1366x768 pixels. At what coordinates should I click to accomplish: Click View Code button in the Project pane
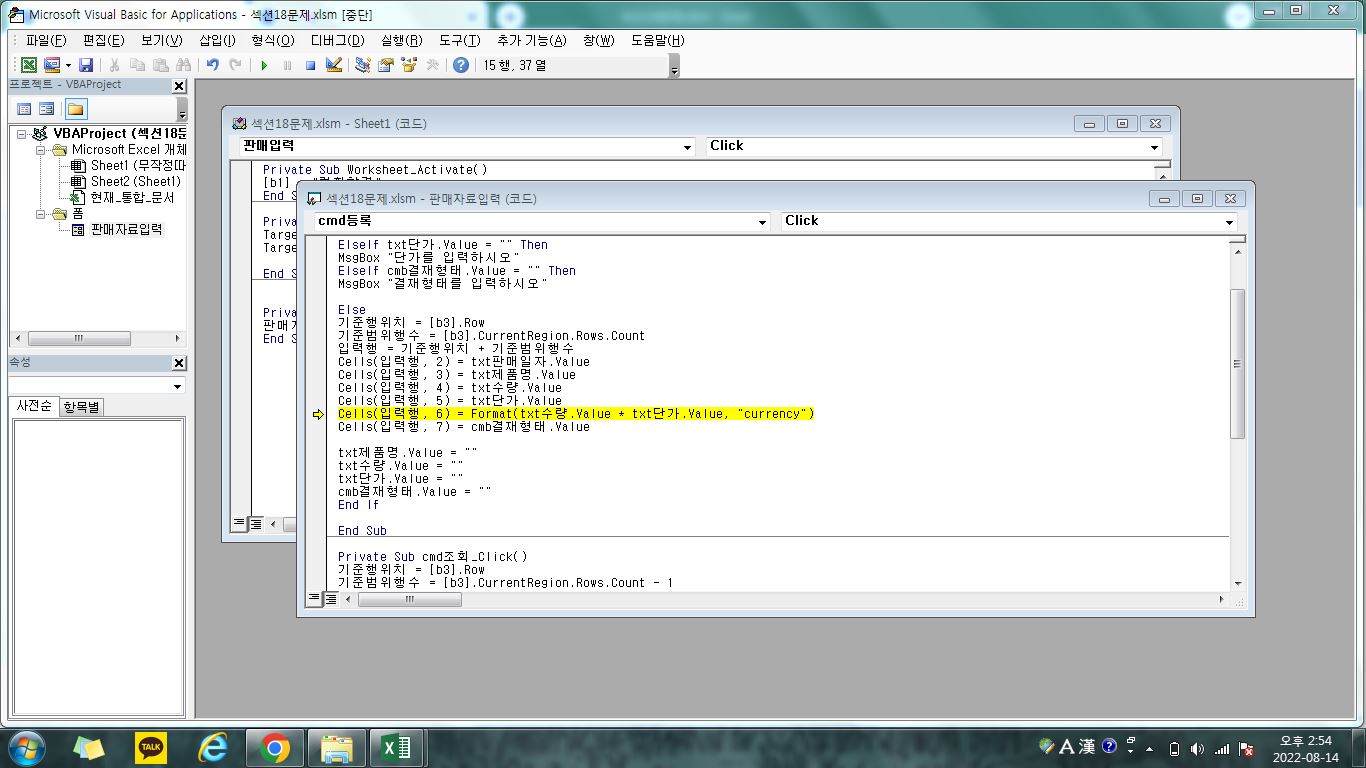24,109
